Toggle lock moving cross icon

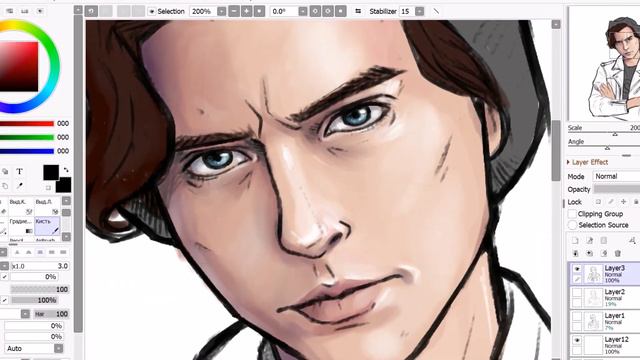pyautogui.click(x=623, y=202)
